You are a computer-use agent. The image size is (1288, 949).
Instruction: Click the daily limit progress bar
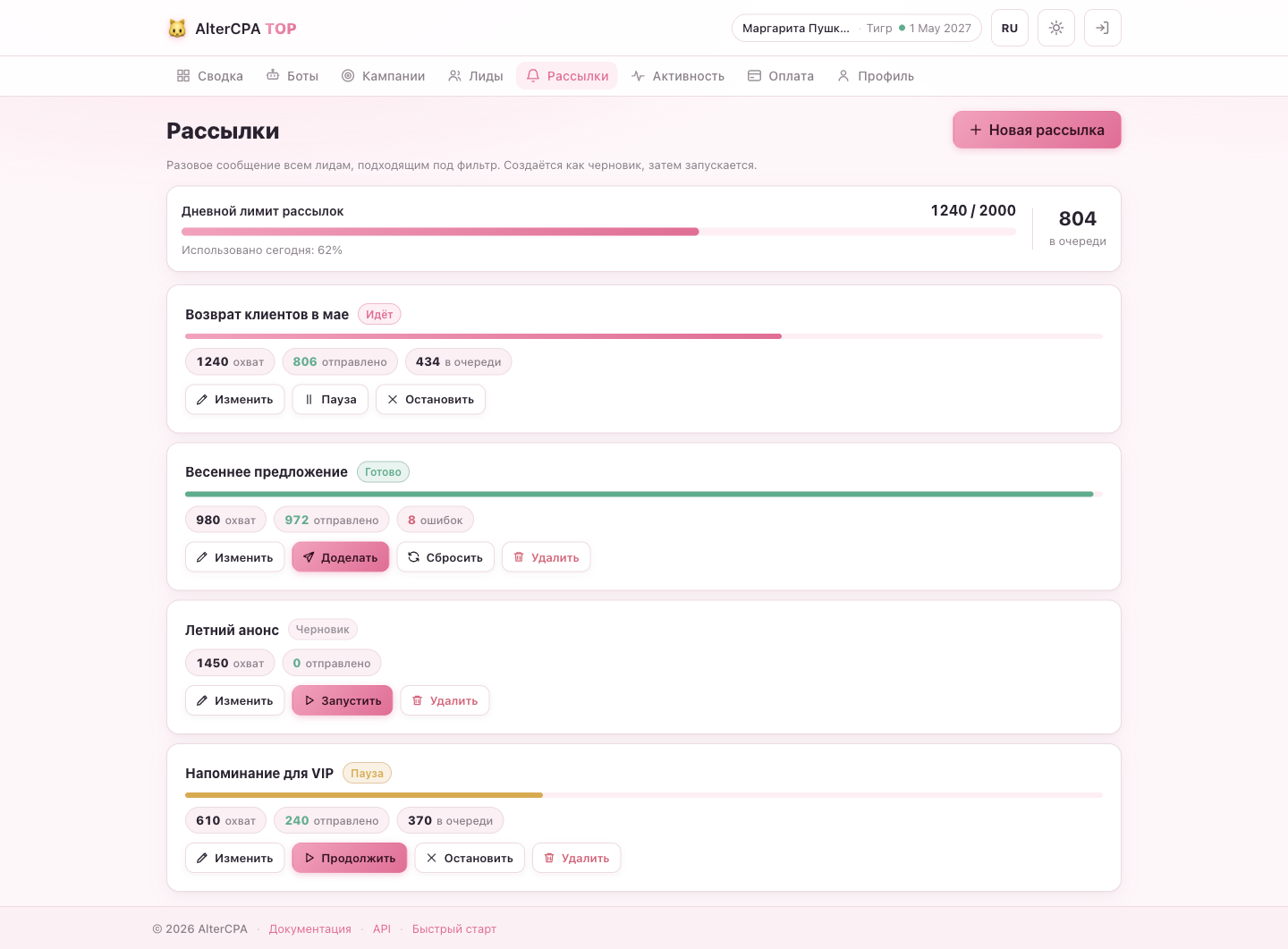[598, 232]
